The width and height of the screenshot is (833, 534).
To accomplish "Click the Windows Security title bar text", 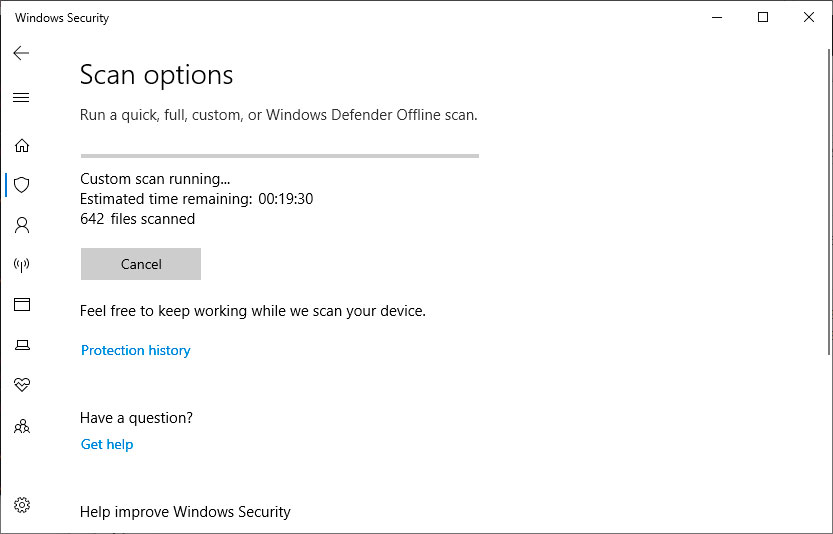I will coord(62,18).
